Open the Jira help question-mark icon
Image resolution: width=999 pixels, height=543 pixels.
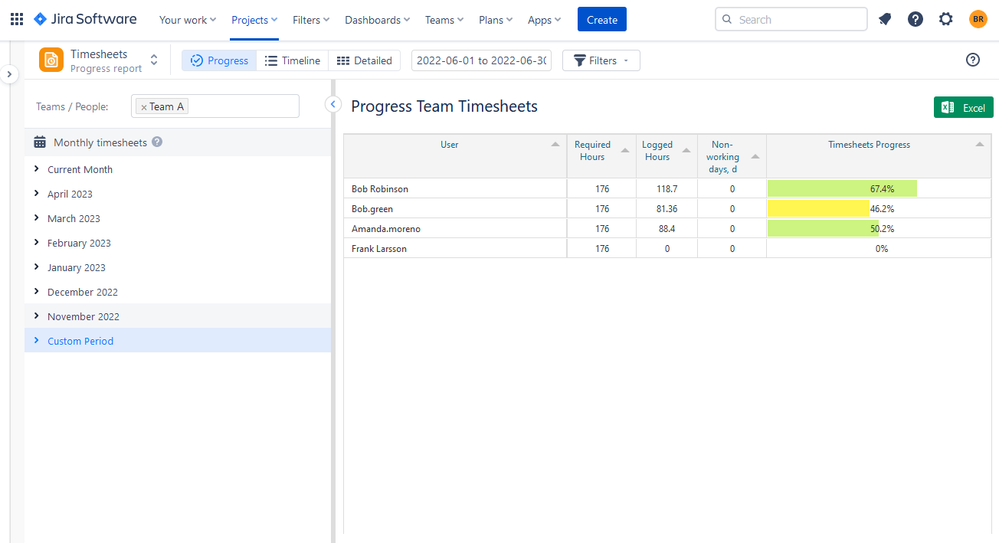(x=915, y=19)
